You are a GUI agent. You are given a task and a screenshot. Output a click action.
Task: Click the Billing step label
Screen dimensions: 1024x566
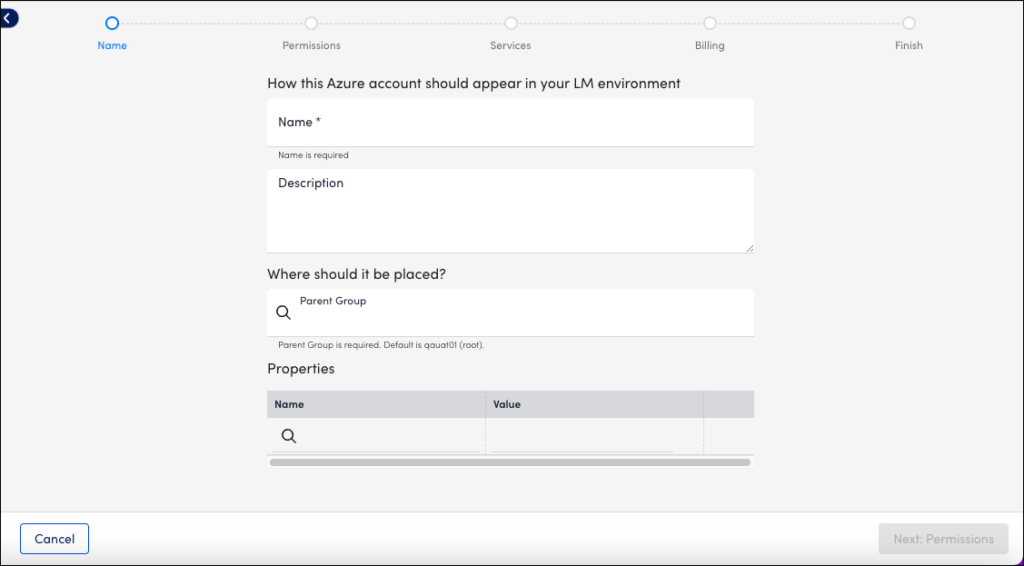[710, 46]
